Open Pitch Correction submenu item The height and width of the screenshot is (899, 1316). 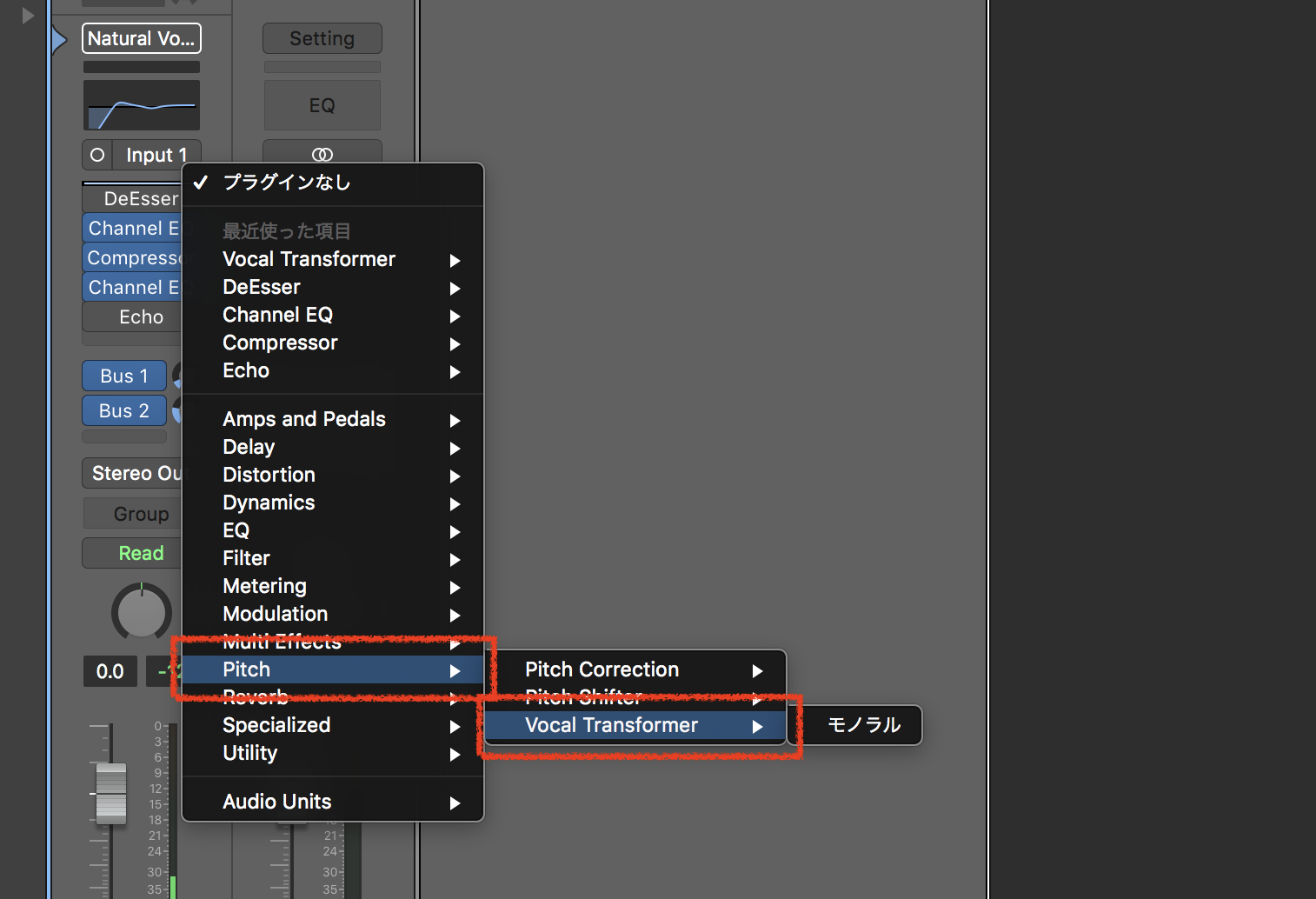point(635,669)
